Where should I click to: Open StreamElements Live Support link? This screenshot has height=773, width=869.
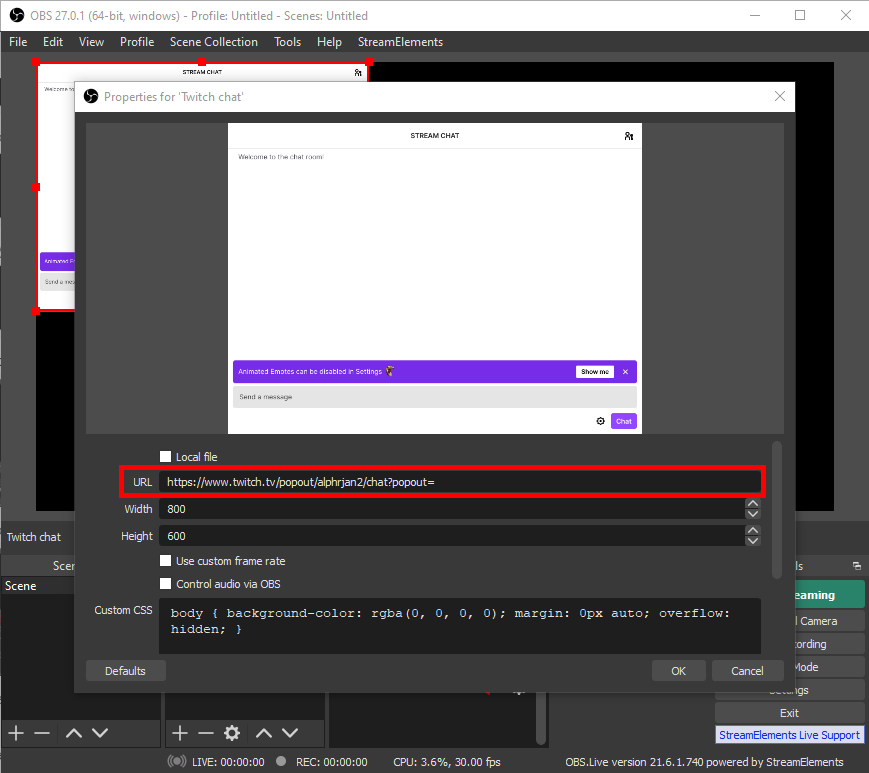(x=789, y=735)
